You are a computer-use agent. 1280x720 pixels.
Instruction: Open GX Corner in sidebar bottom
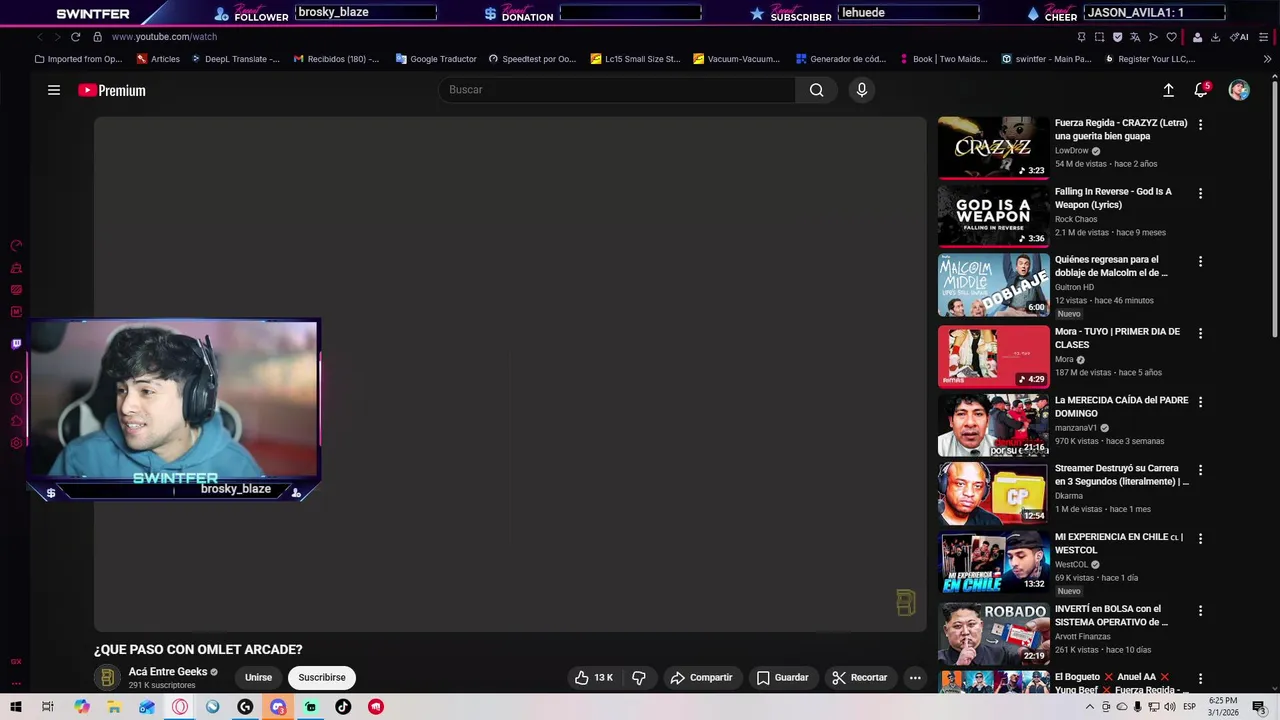(x=16, y=661)
